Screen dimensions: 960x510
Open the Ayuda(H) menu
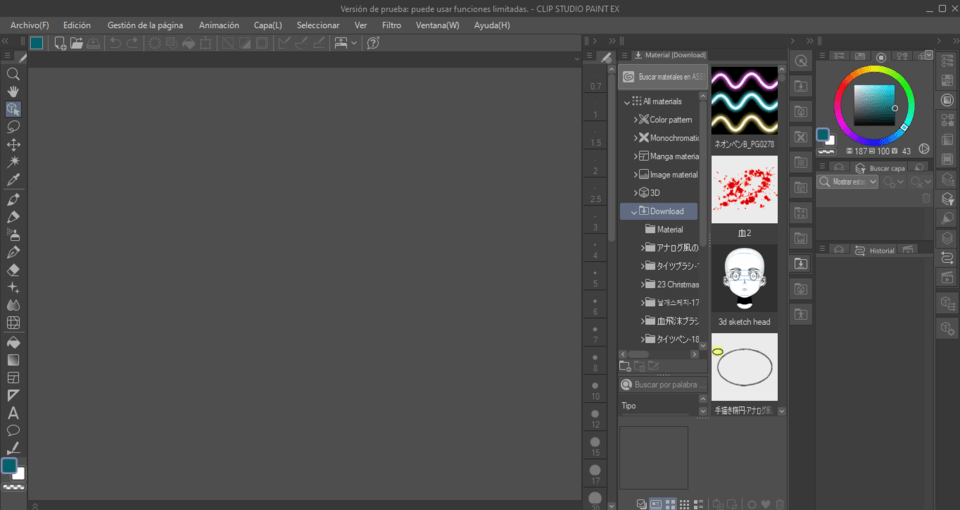(x=492, y=25)
